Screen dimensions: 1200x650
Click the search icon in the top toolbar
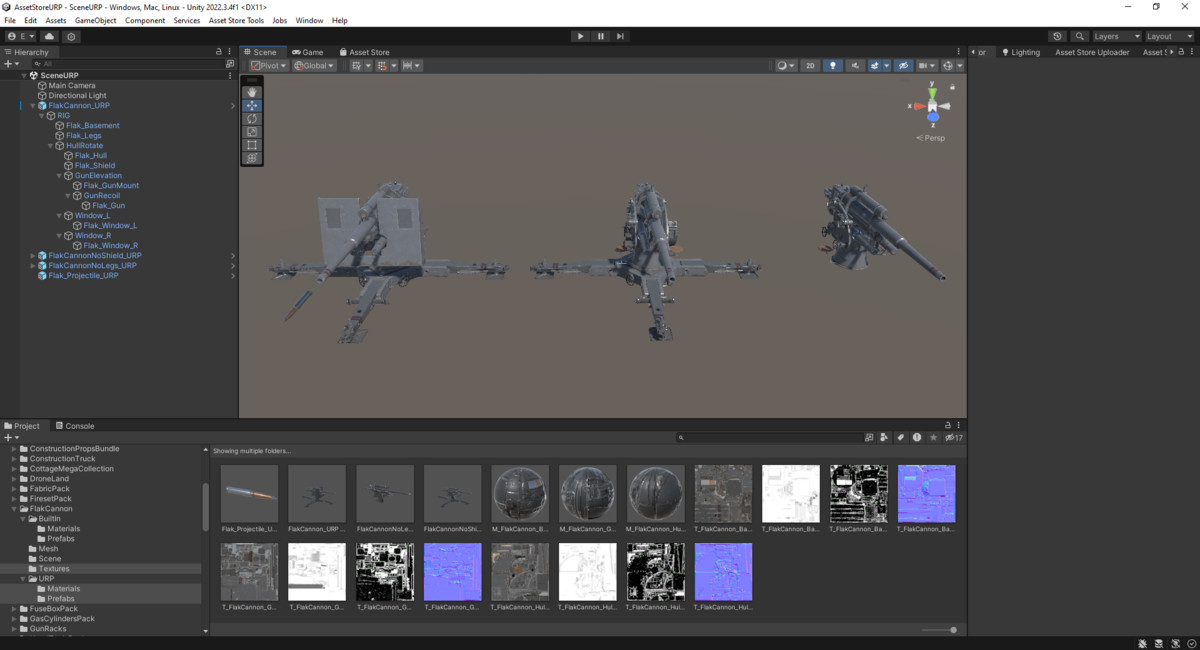point(1079,35)
